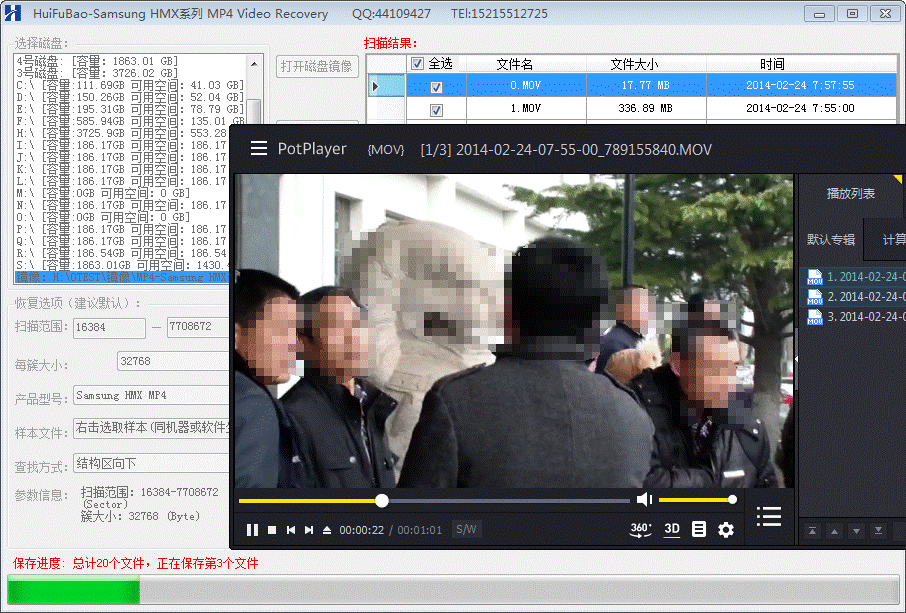Viewport: 906px width, 613px height.
Task: Skip to next track in PotPlayer
Action: click(309, 530)
